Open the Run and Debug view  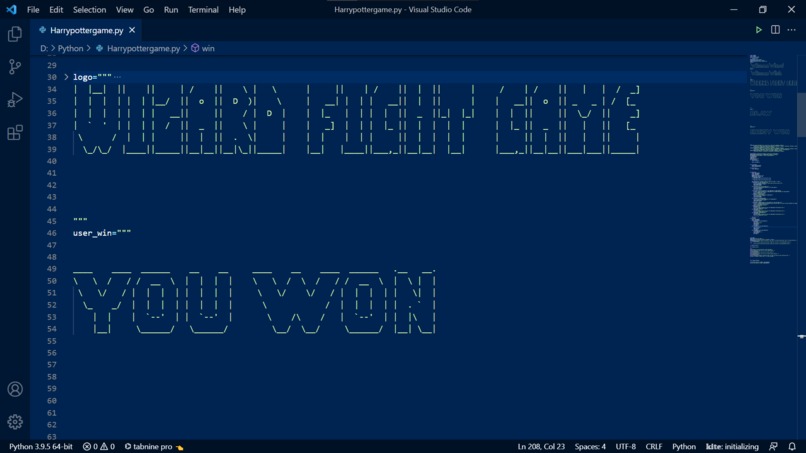tap(15, 100)
